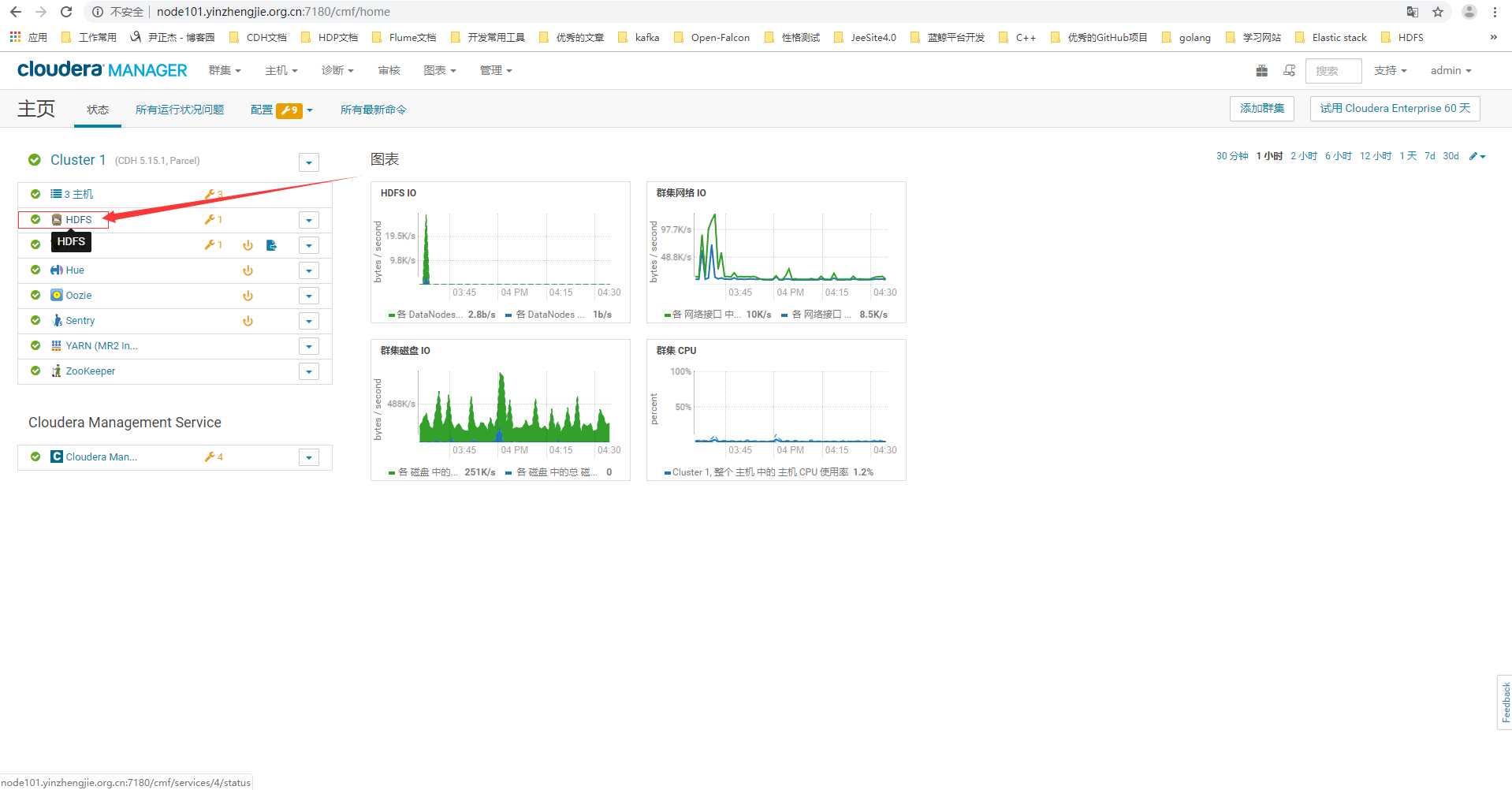Viewport: 1512px width, 790px height.
Task: Expand the Sentry row actions dropdown
Action: coord(309,322)
